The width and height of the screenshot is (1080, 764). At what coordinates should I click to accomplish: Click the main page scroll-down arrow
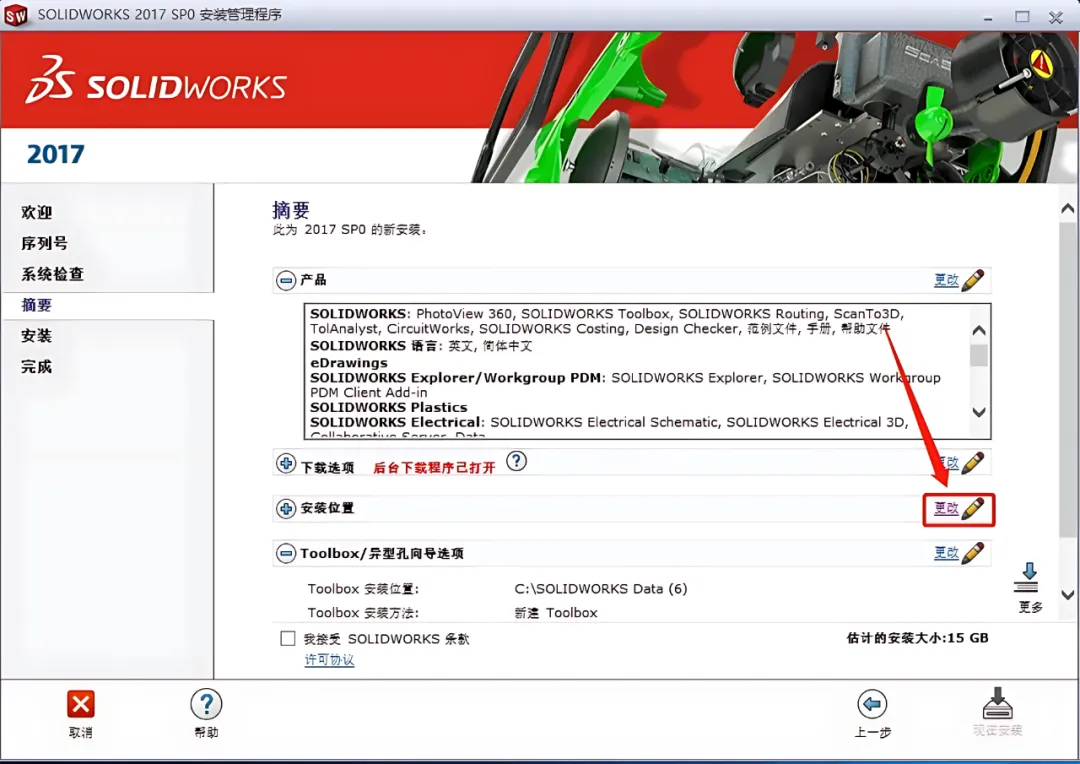point(1068,595)
